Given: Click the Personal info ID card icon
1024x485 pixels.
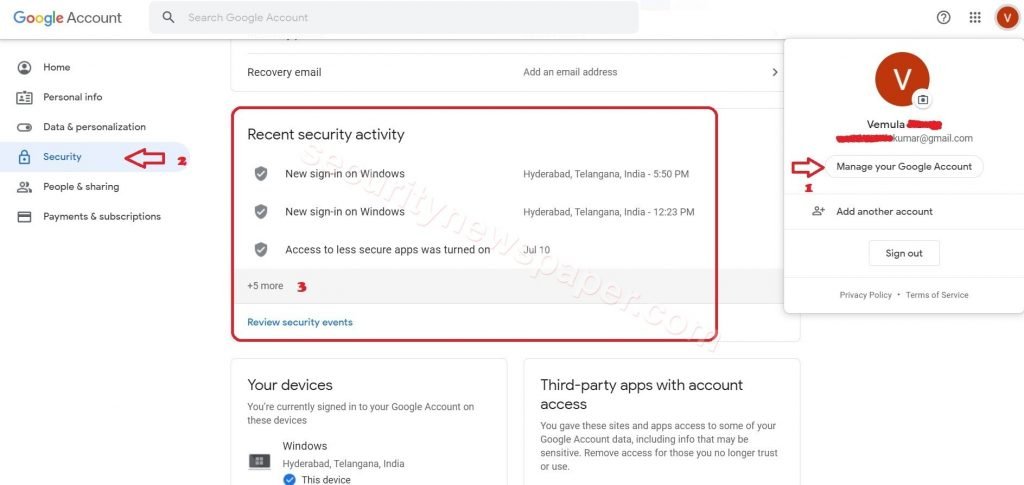Looking at the screenshot, I should (x=24, y=97).
